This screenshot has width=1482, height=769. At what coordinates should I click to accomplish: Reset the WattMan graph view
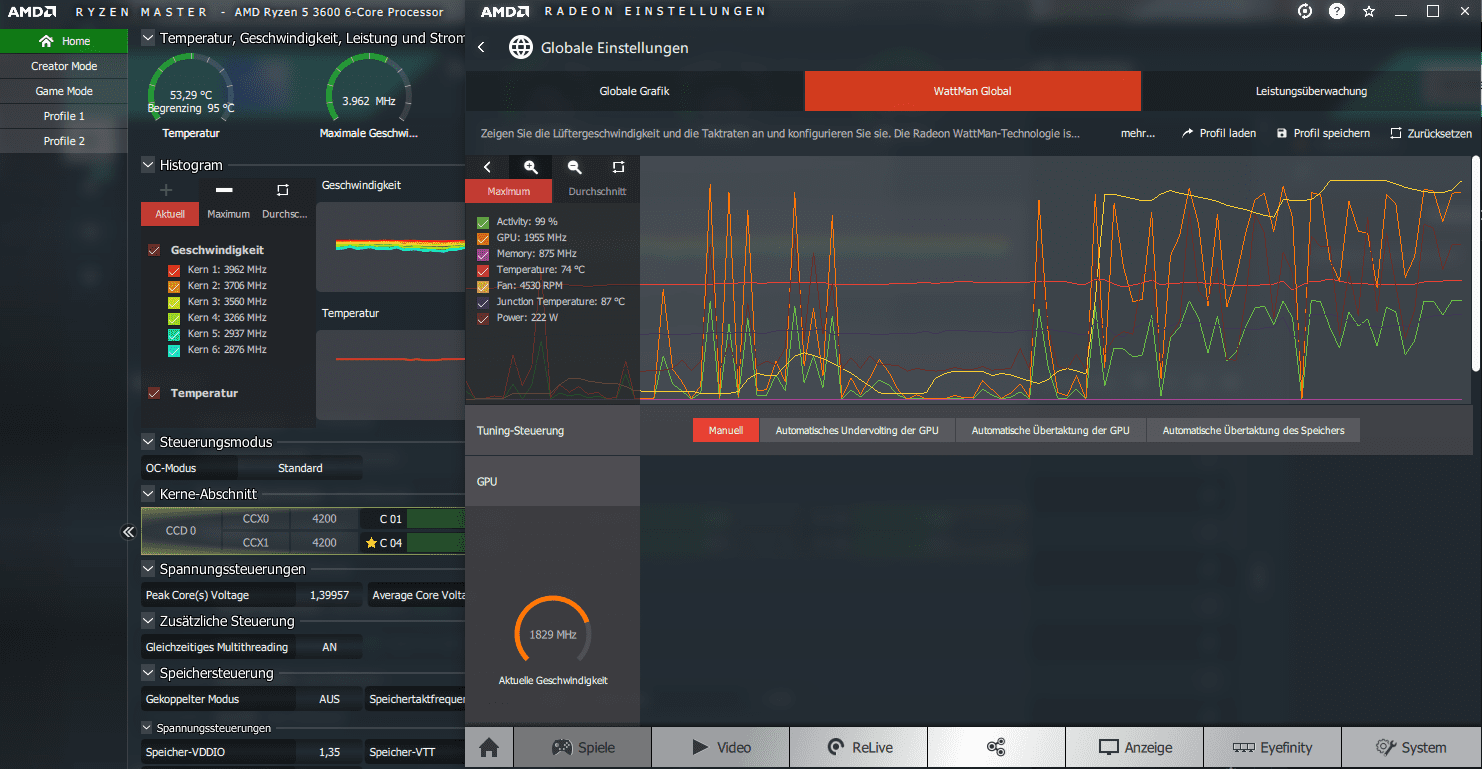click(x=618, y=167)
